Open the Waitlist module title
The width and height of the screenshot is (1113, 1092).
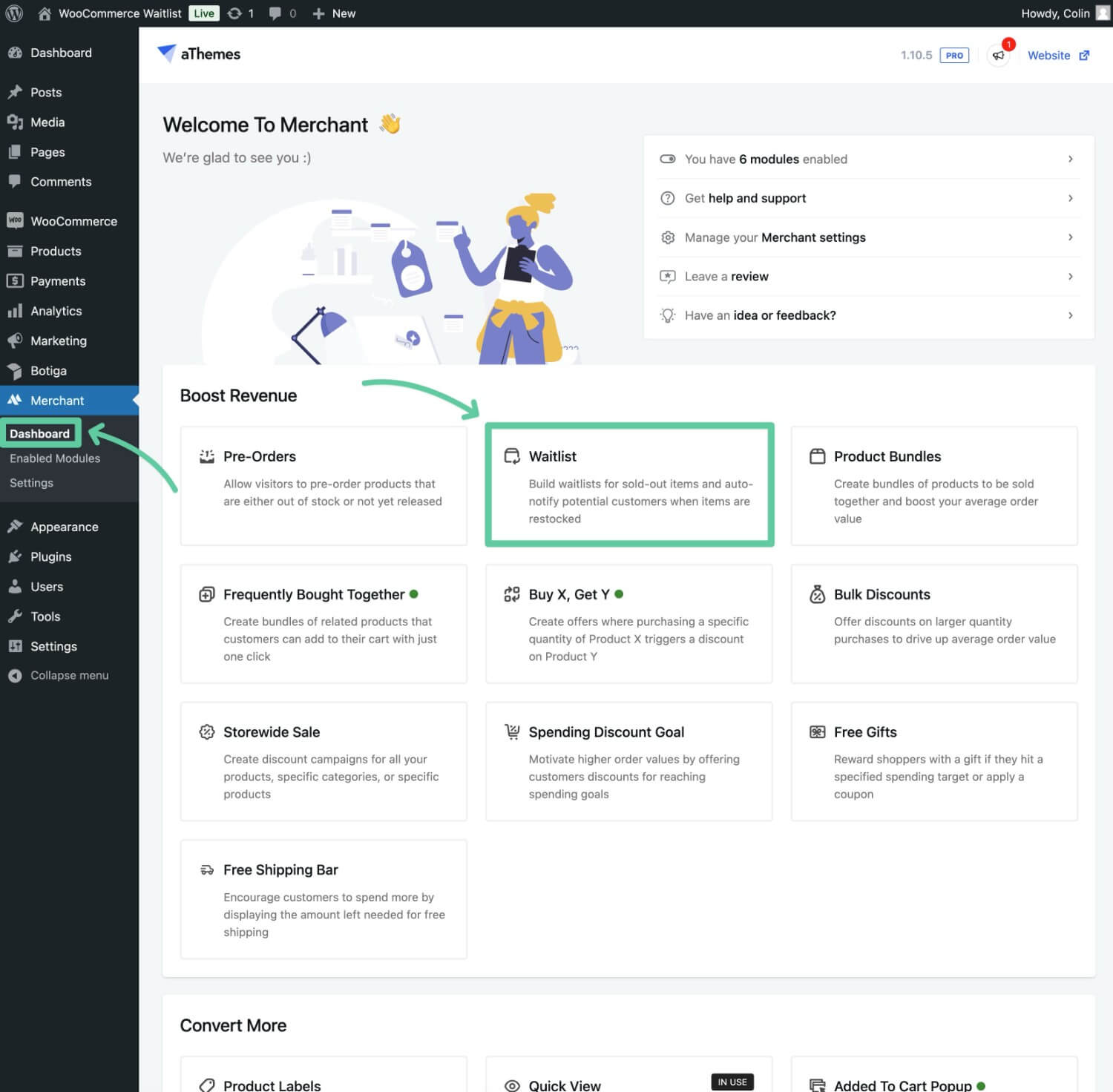tap(553, 456)
